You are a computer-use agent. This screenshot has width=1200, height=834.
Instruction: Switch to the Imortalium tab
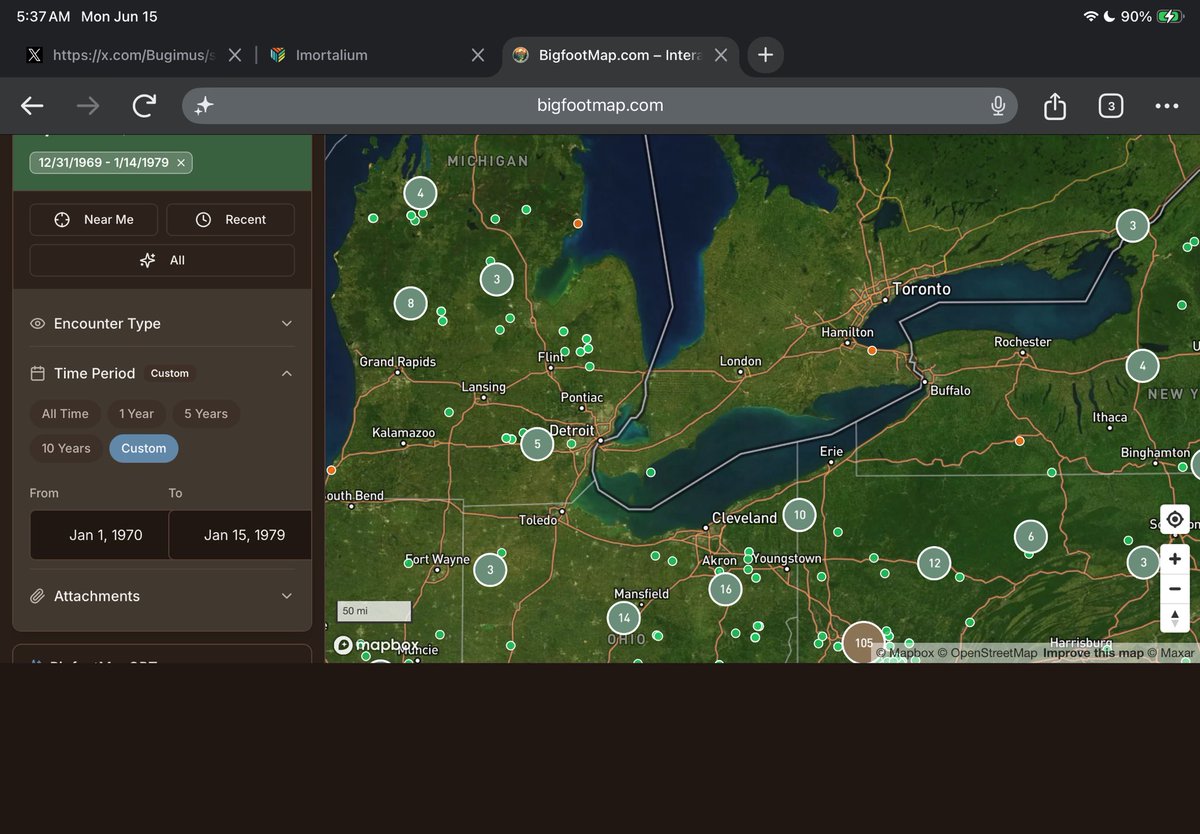tap(378, 55)
